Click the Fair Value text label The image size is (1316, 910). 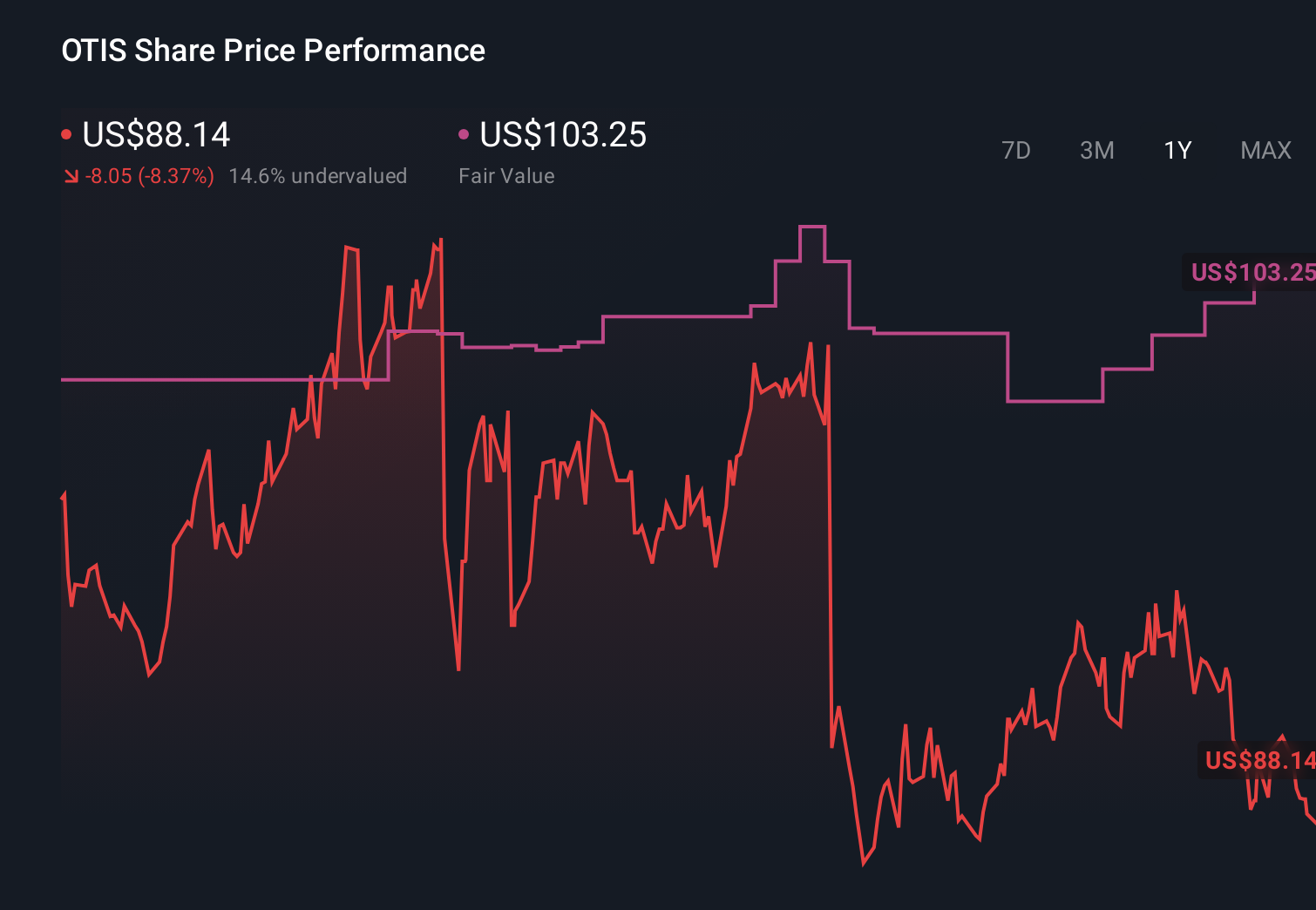(x=506, y=175)
